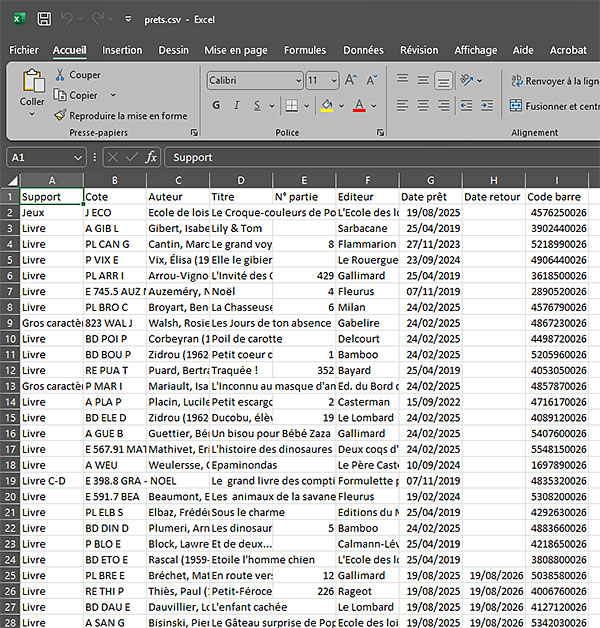Toggle underline (S) formatting
This screenshot has width=600, height=628.
(257, 105)
